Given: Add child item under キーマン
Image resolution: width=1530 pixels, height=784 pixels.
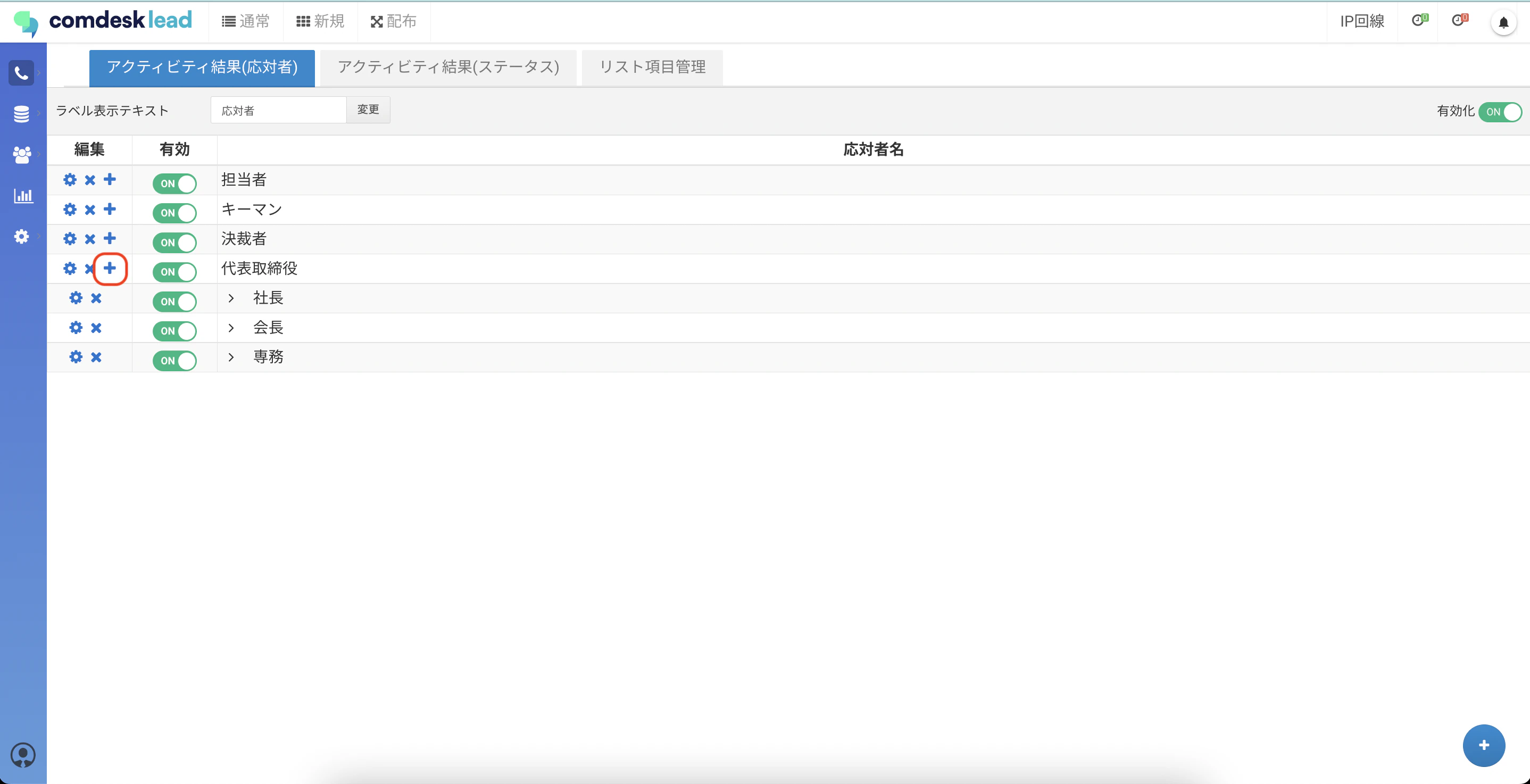Looking at the screenshot, I should click(x=110, y=209).
